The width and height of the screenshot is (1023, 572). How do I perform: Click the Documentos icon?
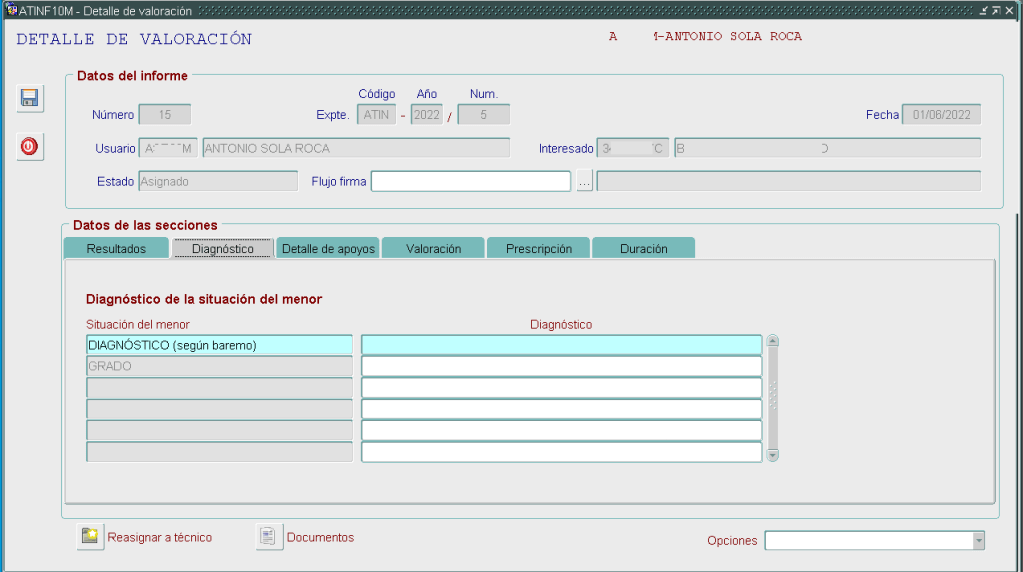pos(270,537)
